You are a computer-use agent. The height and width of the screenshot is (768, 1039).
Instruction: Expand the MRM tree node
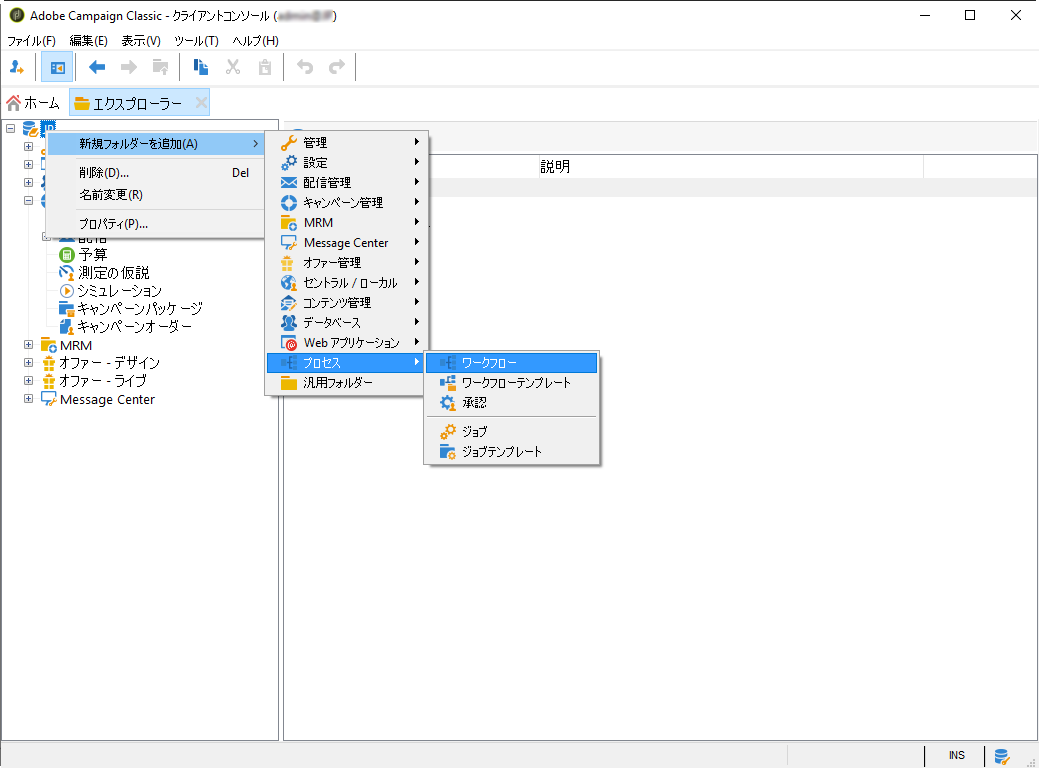click(x=28, y=345)
